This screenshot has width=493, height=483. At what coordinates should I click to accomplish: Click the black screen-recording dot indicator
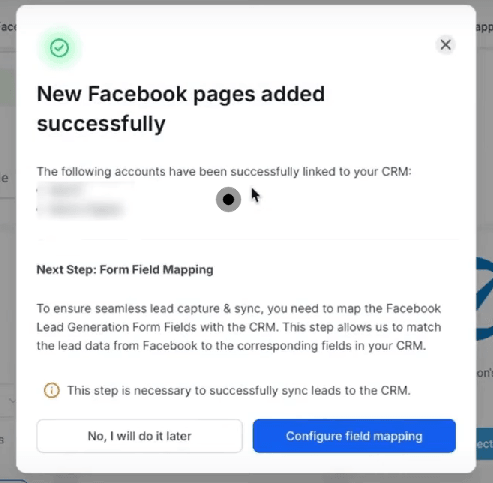(228, 199)
